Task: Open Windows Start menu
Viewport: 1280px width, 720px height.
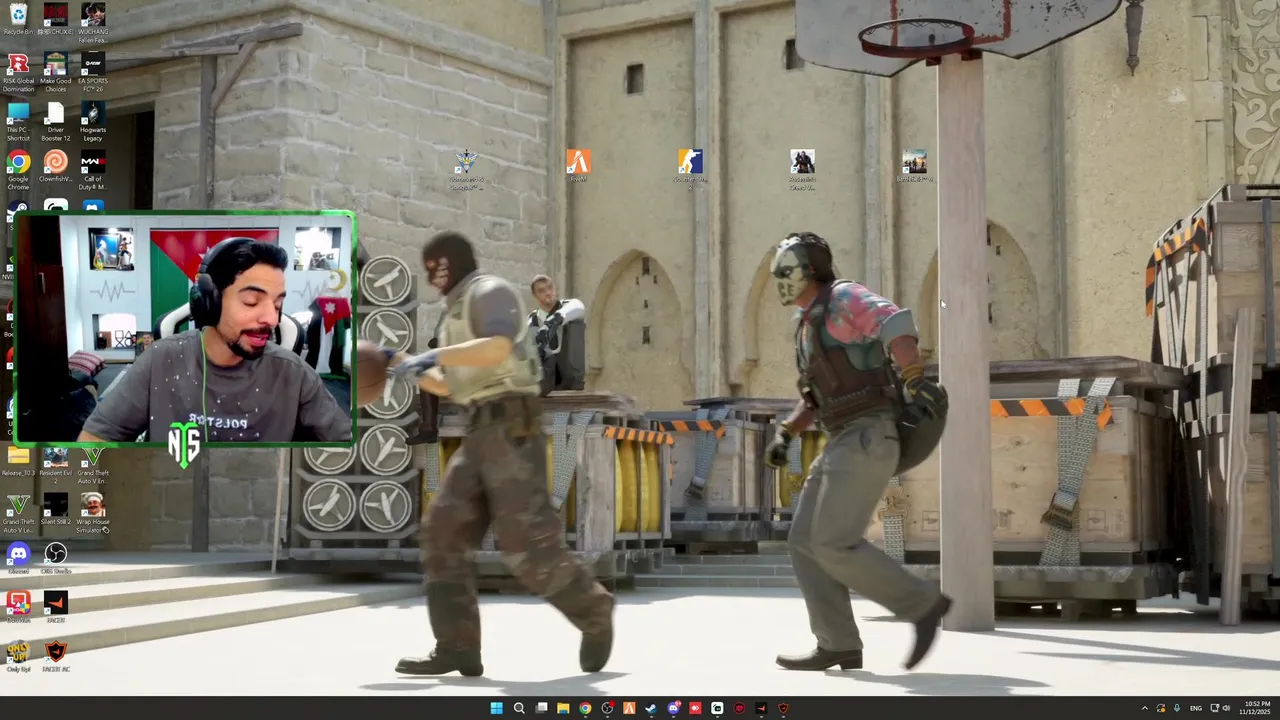Action: coord(496,708)
